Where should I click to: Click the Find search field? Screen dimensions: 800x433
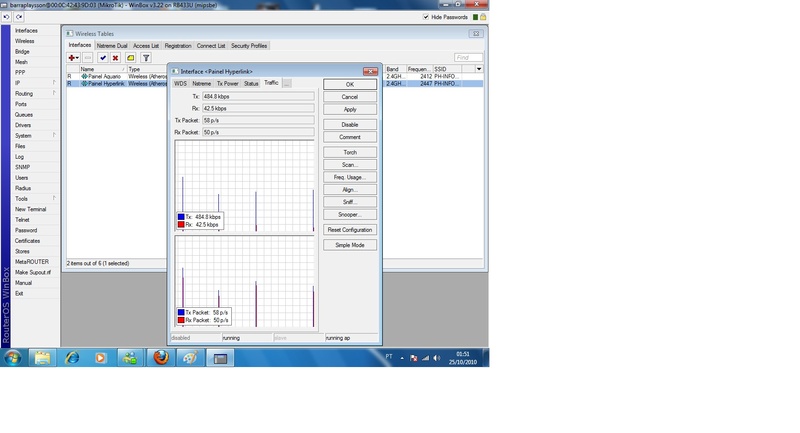click(468, 58)
